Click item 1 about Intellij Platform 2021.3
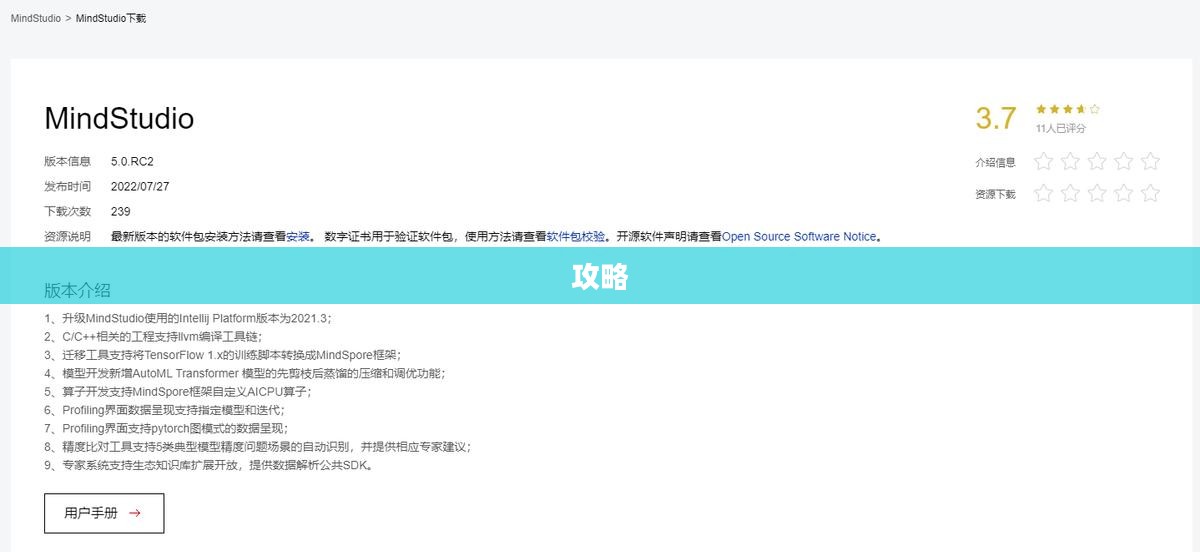This screenshot has width=1200, height=552. pyautogui.click(x=188, y=318)
